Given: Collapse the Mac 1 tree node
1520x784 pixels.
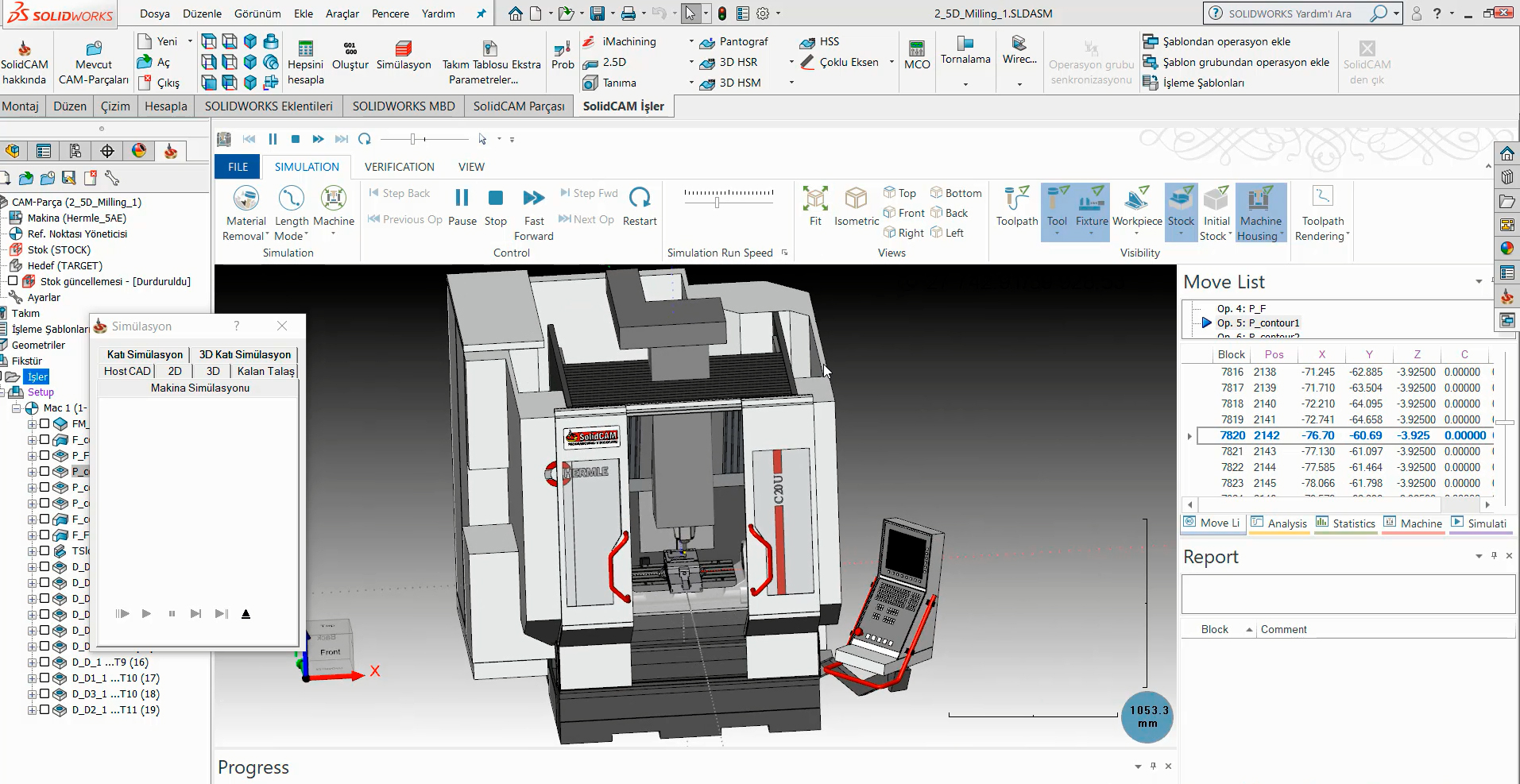Looking at the screenshot, I should pos(16,408).
